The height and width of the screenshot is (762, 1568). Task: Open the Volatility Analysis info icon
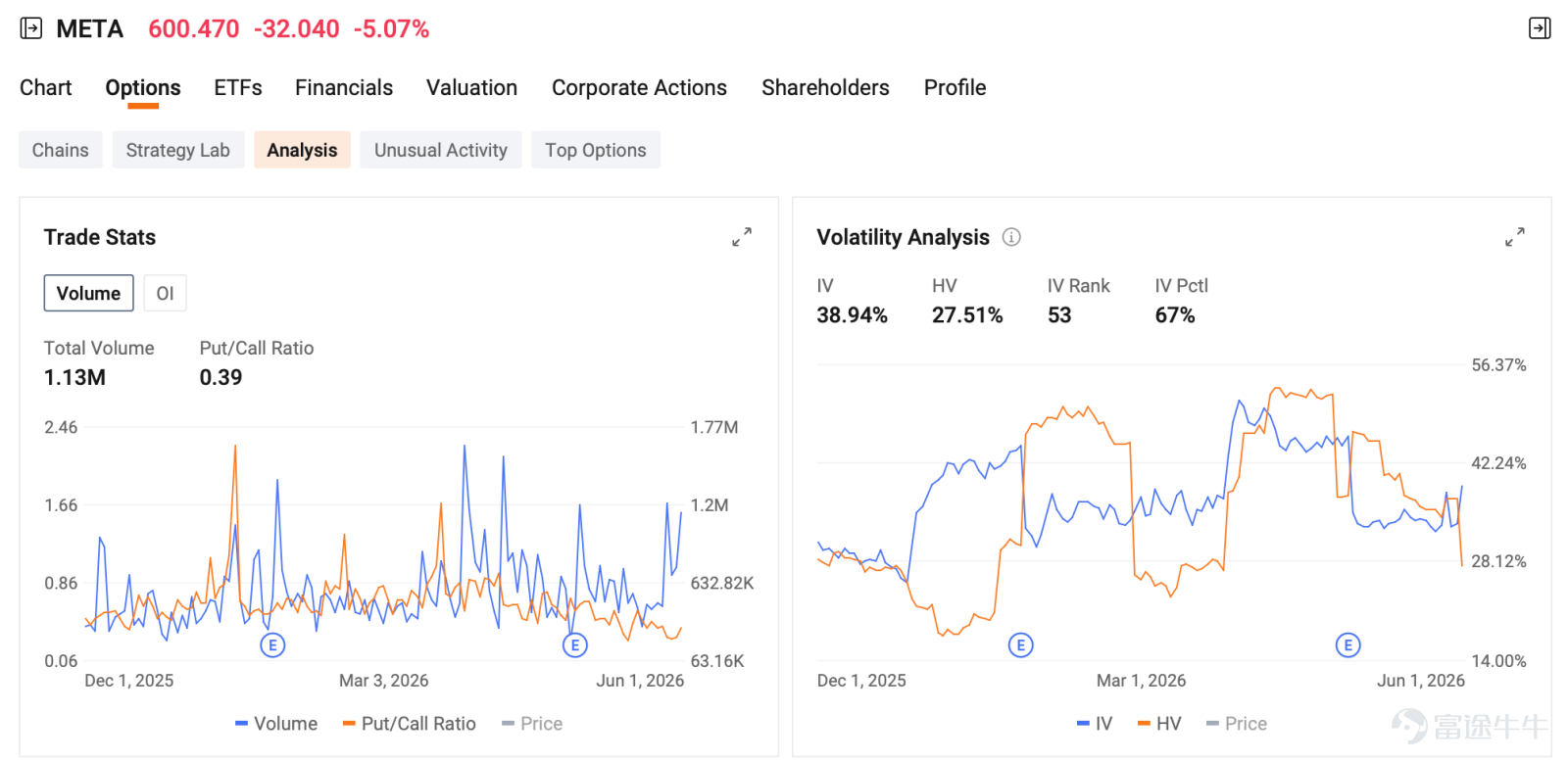coord(1011,237)
